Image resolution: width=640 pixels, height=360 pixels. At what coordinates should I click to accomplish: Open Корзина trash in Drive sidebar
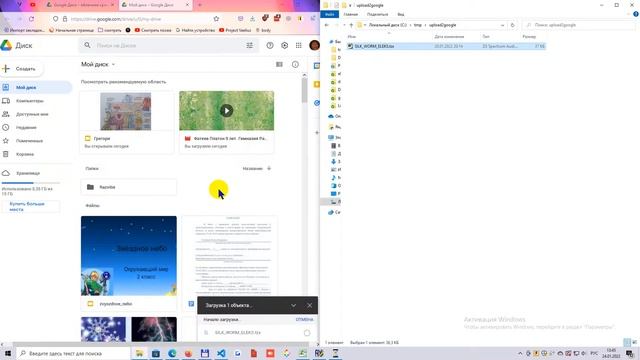(x=25, y=154)
